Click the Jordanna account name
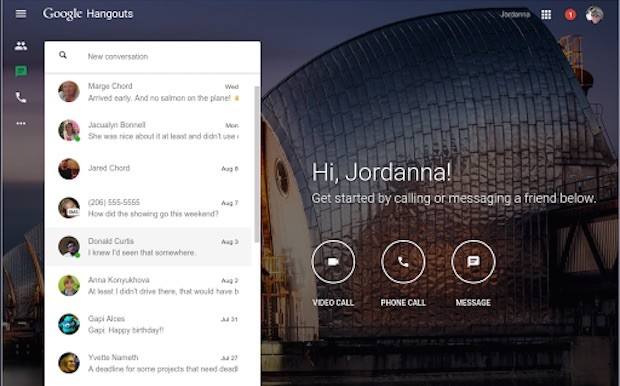This screenshot has height=386, width=620. click(515, 15)
